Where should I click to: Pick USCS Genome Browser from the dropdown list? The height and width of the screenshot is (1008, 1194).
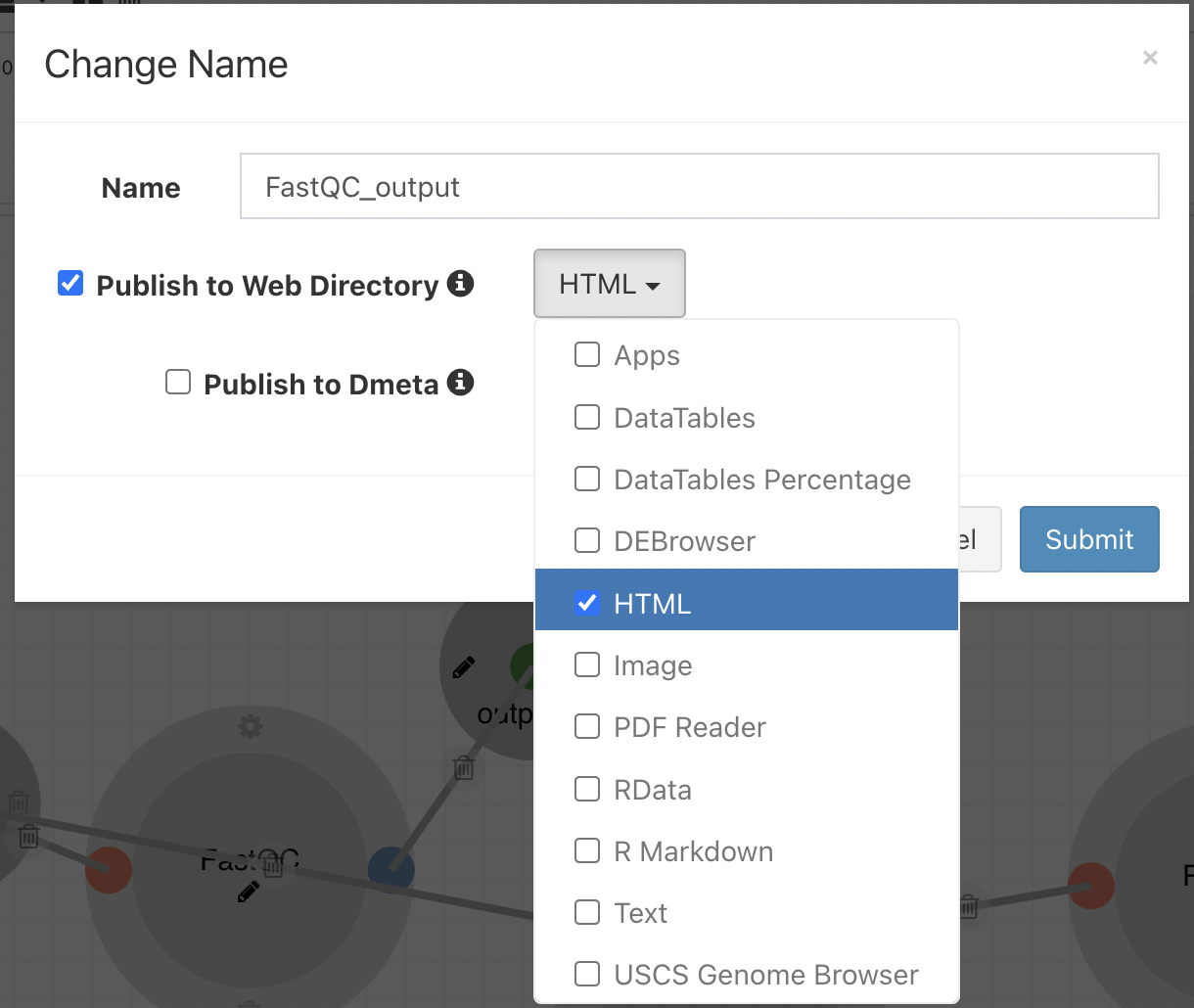tap(765, 975)
